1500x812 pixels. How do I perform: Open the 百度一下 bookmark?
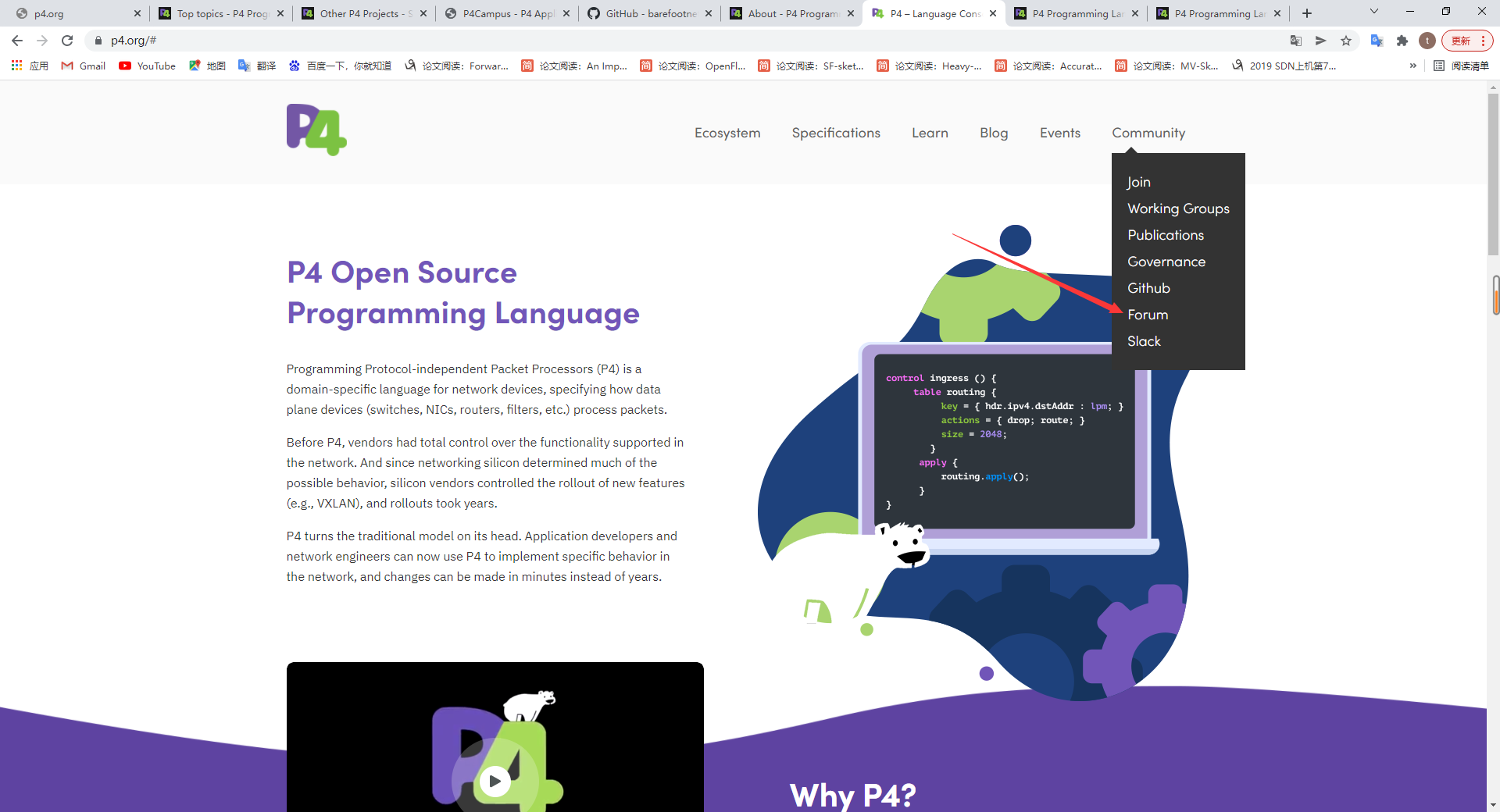click(x=340, y=66)
